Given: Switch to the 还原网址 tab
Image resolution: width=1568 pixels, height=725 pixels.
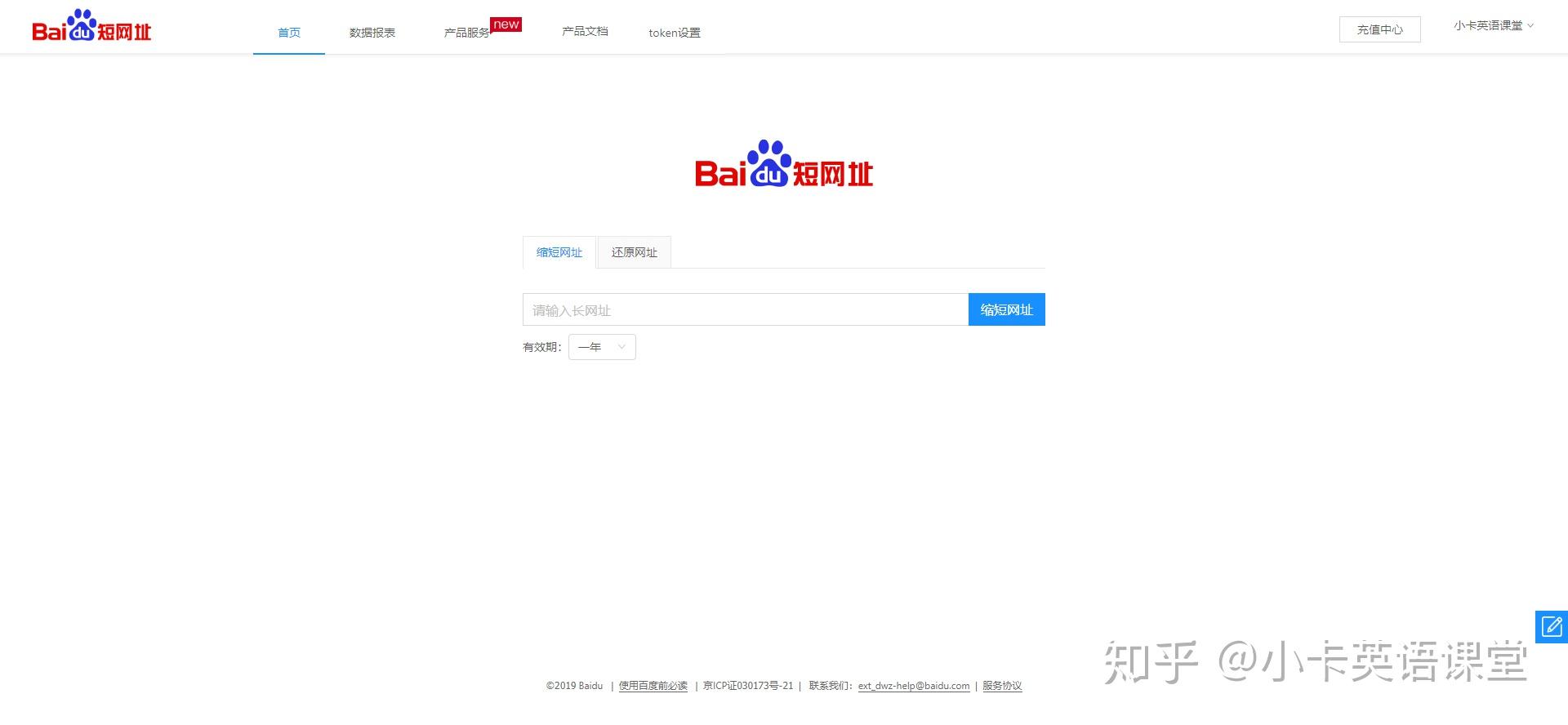Looking at the screenshot, I should click(635, 252).
